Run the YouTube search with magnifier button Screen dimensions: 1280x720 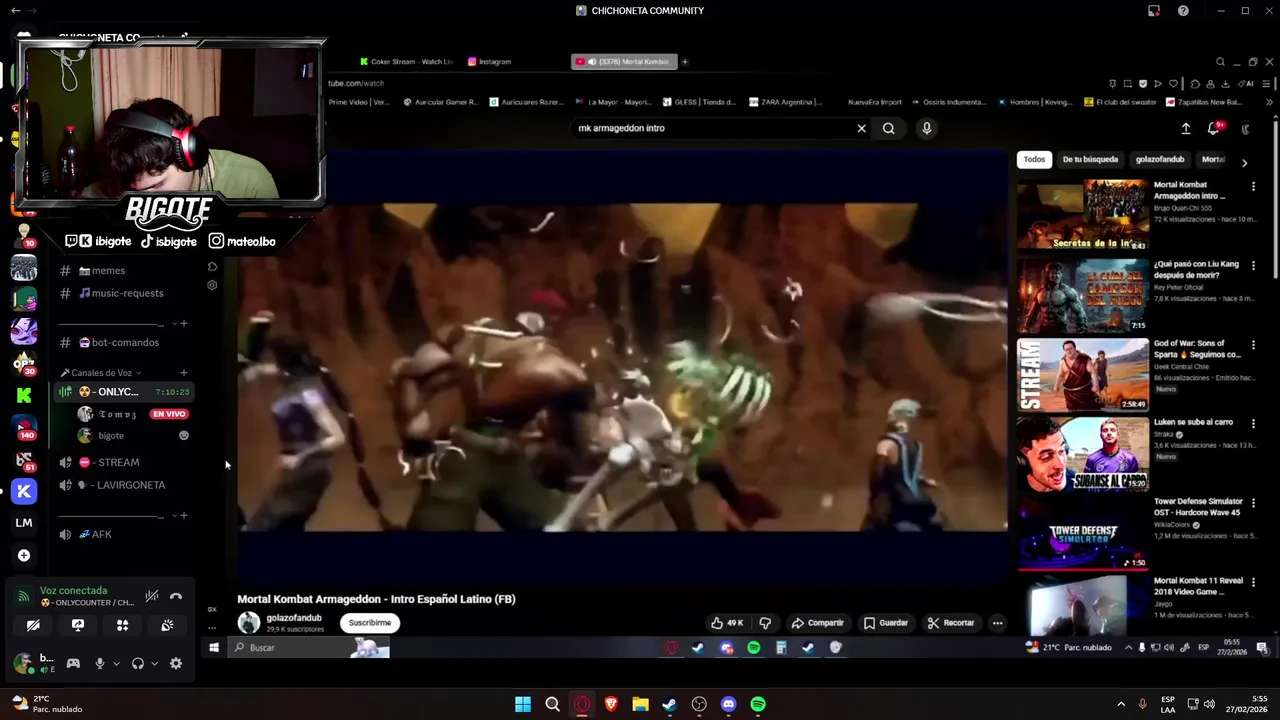click(888, 128)
